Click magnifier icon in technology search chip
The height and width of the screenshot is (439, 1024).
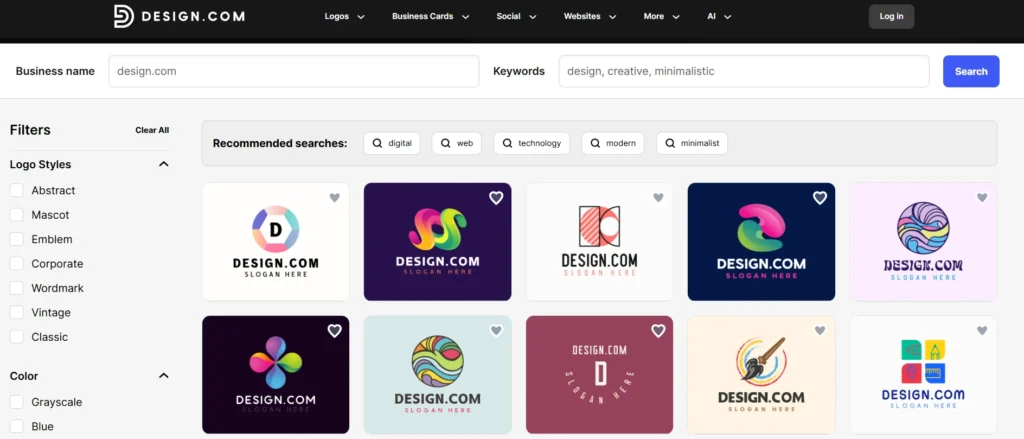[x=507, y=143]
